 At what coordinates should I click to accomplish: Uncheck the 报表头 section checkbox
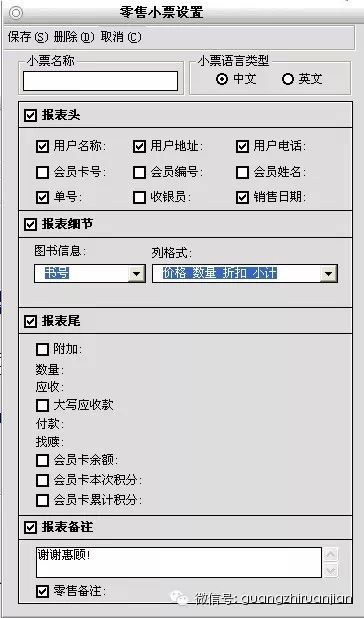[30, 115]
